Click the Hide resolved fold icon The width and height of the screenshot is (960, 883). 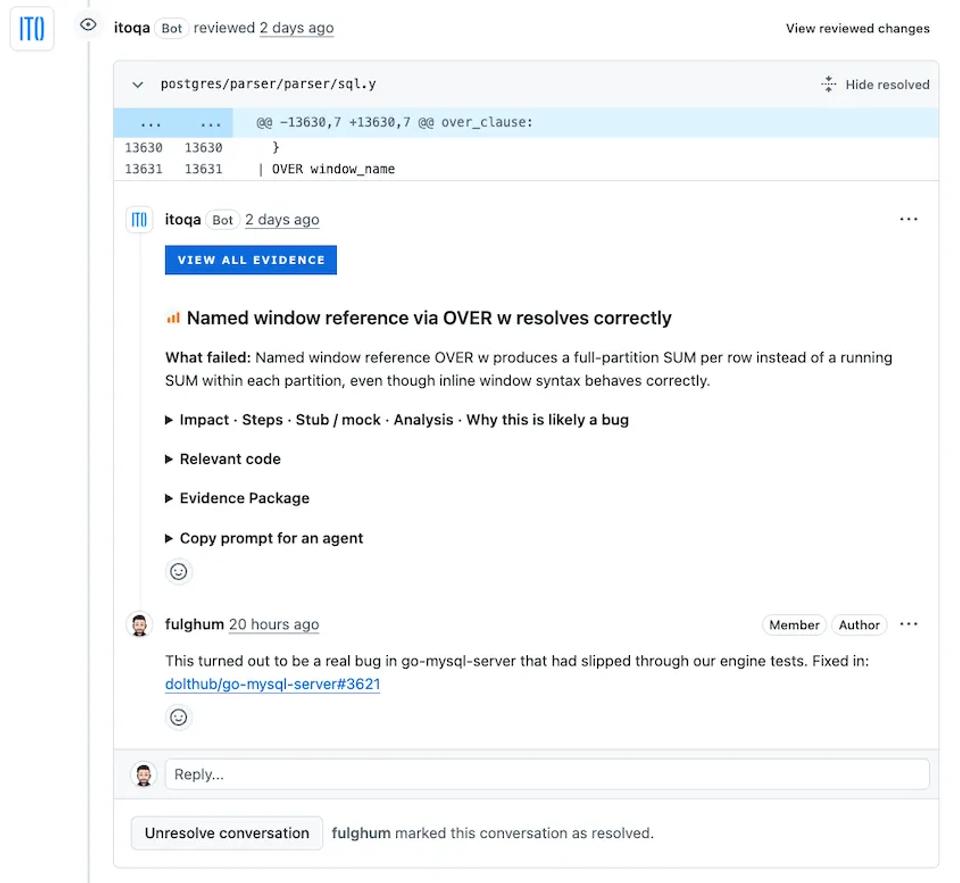pyautogui.click(x=828, y=84)
